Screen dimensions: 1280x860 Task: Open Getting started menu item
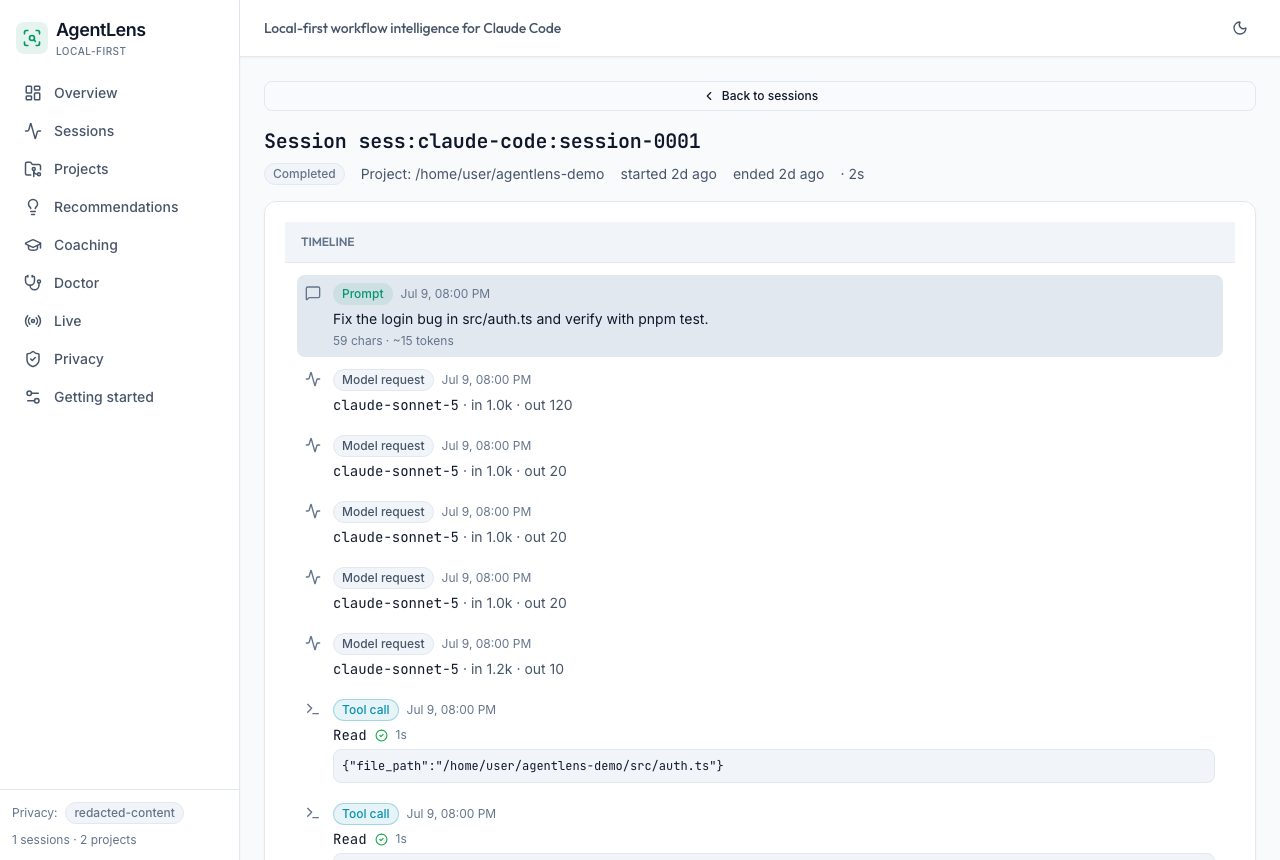click(120, 397)
